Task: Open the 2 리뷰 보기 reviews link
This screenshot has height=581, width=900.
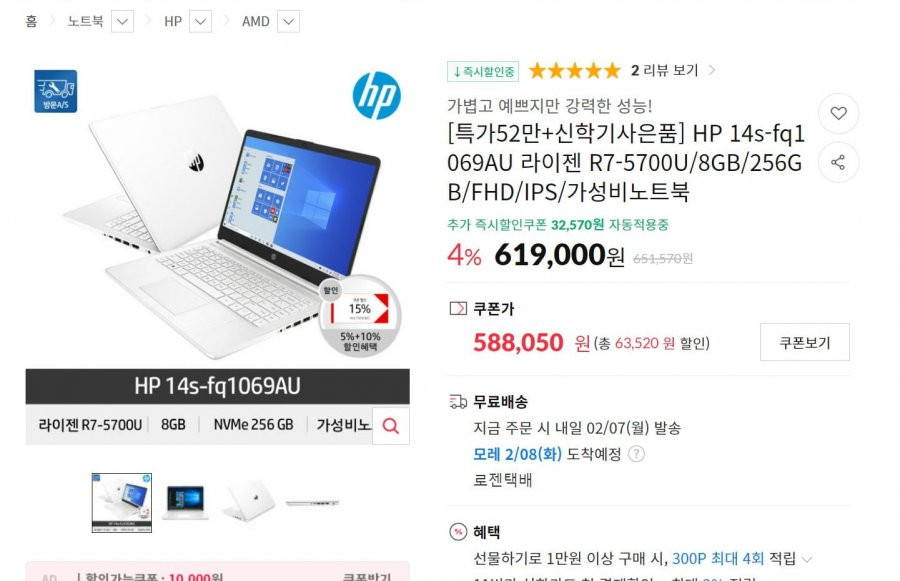Action: tap(665, 71)
